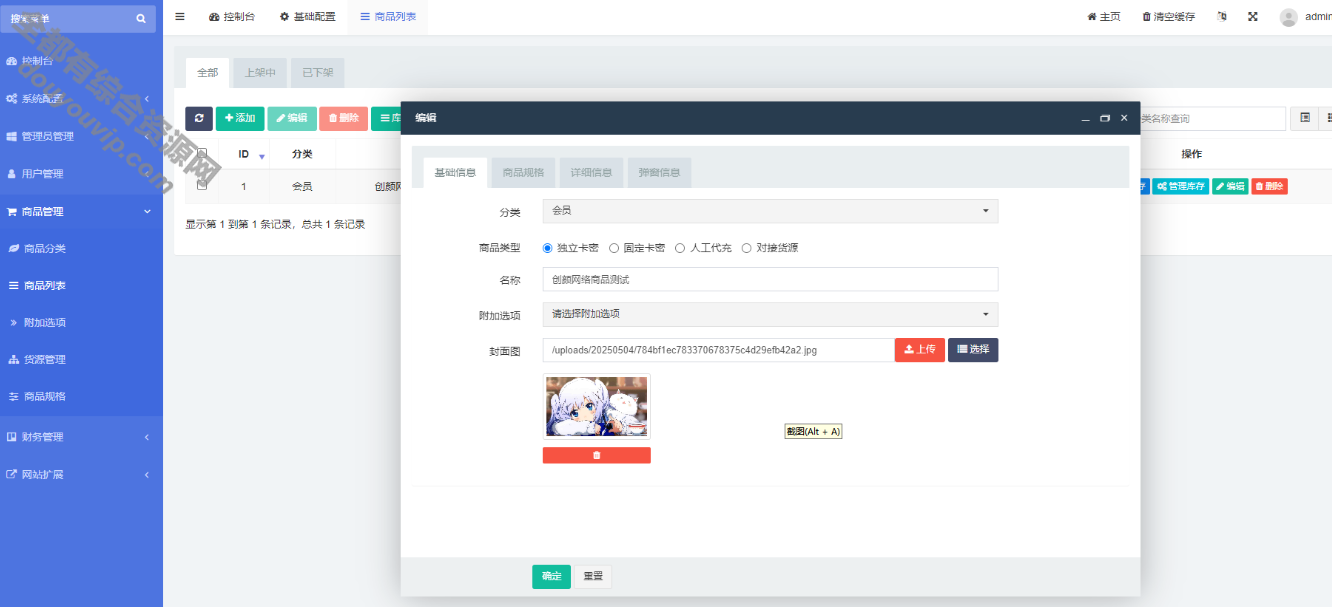Click the 选择 button beside upload

[973, 349]
